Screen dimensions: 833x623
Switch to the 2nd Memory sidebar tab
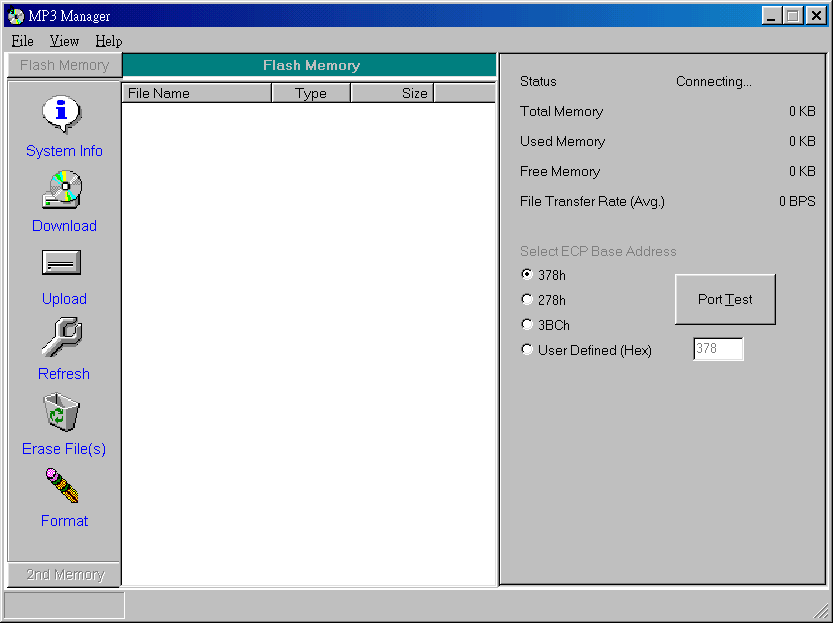tap(64, 574)
